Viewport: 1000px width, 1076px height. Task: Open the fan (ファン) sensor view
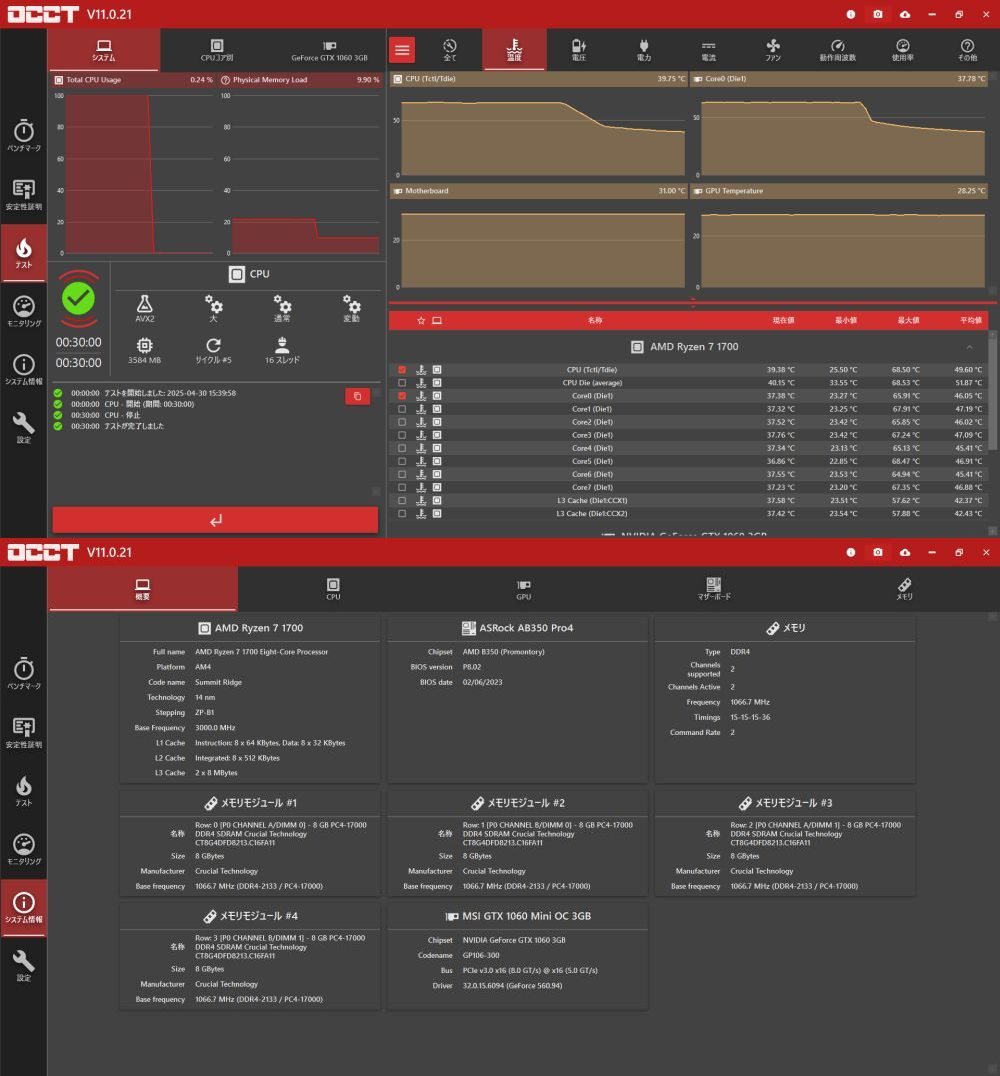[773, 49]
